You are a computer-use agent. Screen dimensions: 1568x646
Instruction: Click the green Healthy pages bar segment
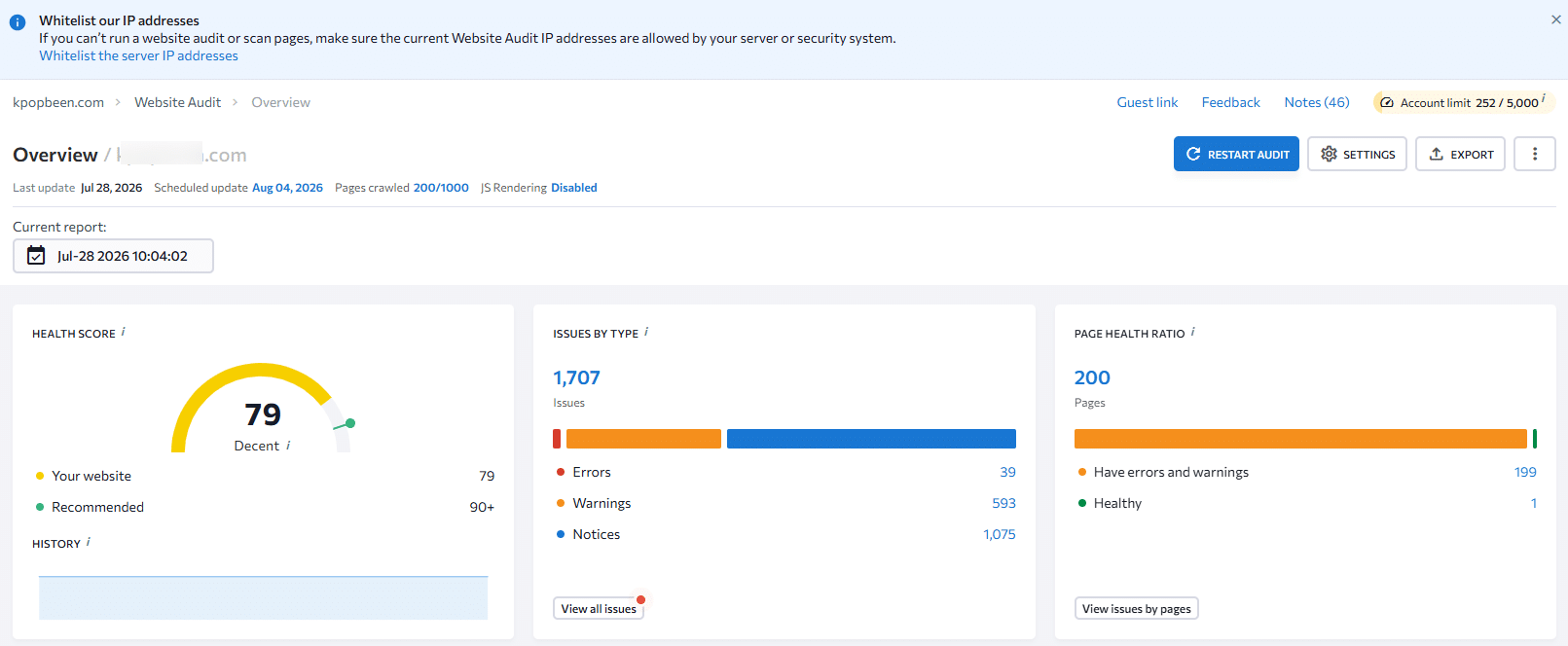point(1535,439)
